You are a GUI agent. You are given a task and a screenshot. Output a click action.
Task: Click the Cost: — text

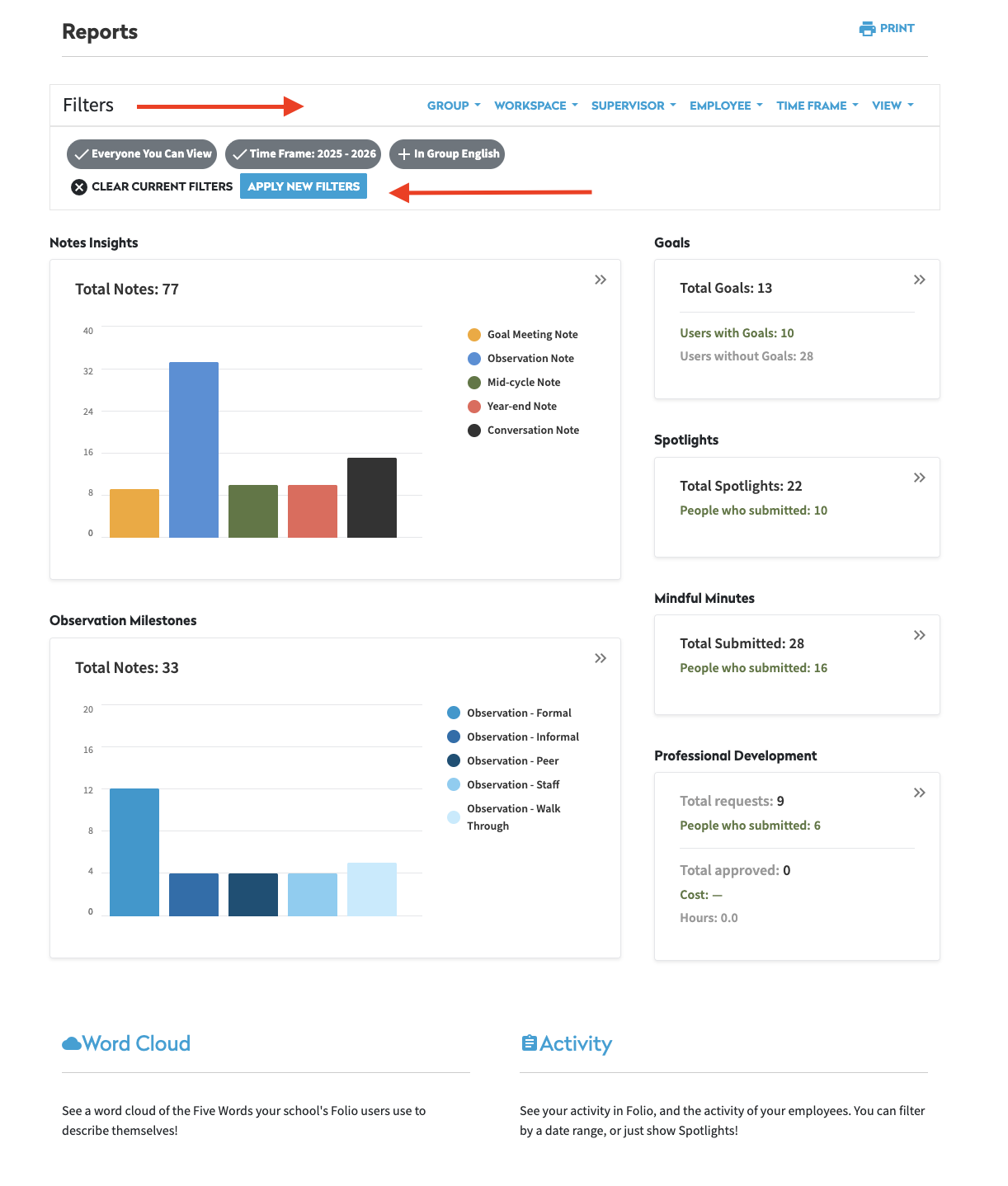click(x=701, y=895)
